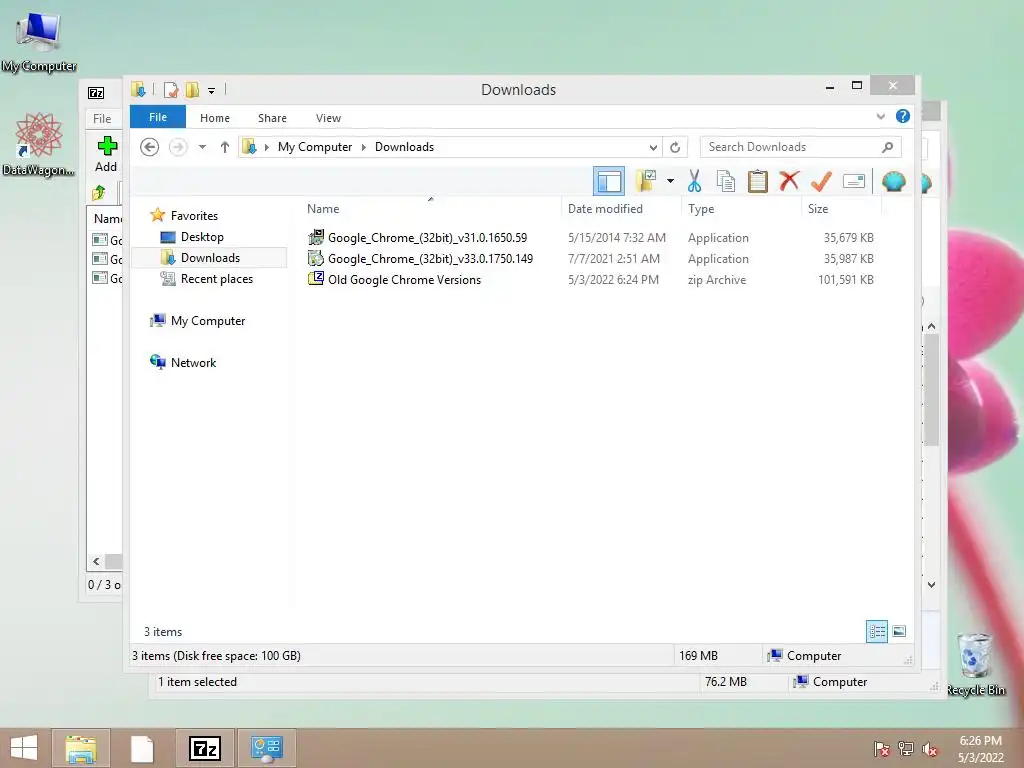Open the Home ribbon tab

point(215,118)
